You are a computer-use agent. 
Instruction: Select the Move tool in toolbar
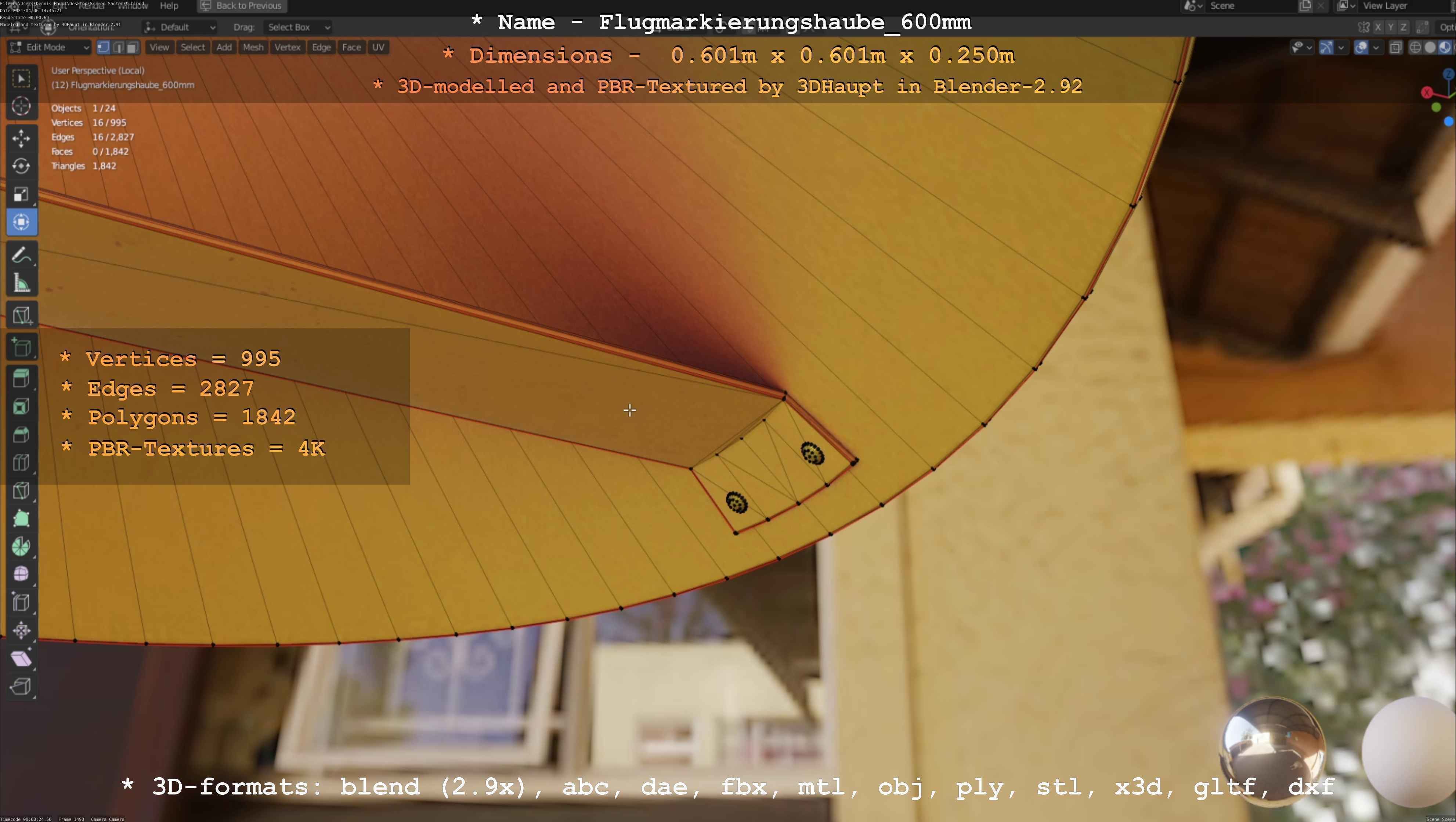(x=21, y=138)
